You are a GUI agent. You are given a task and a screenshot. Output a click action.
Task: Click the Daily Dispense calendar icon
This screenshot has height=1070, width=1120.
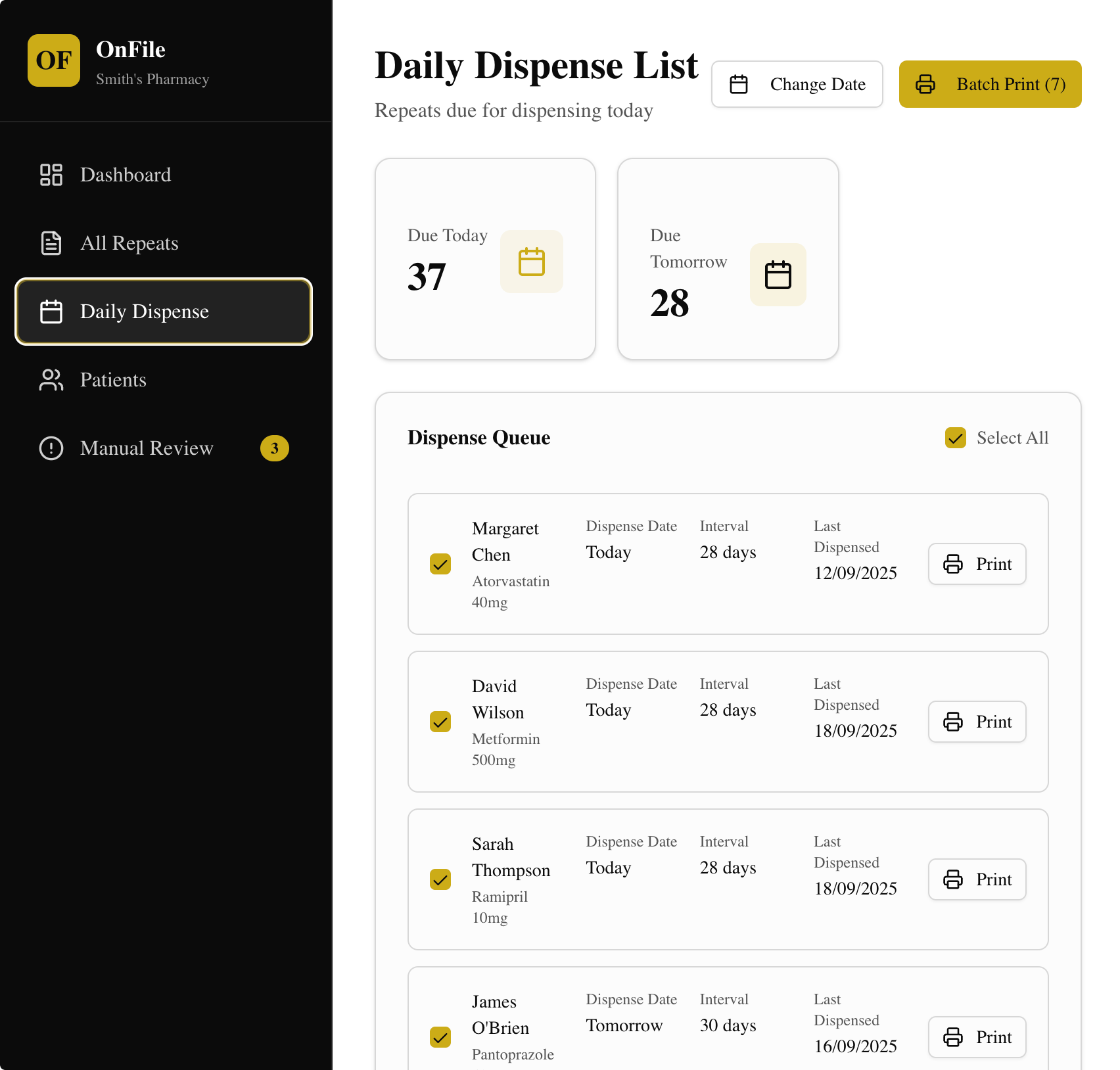coord(51,312)
